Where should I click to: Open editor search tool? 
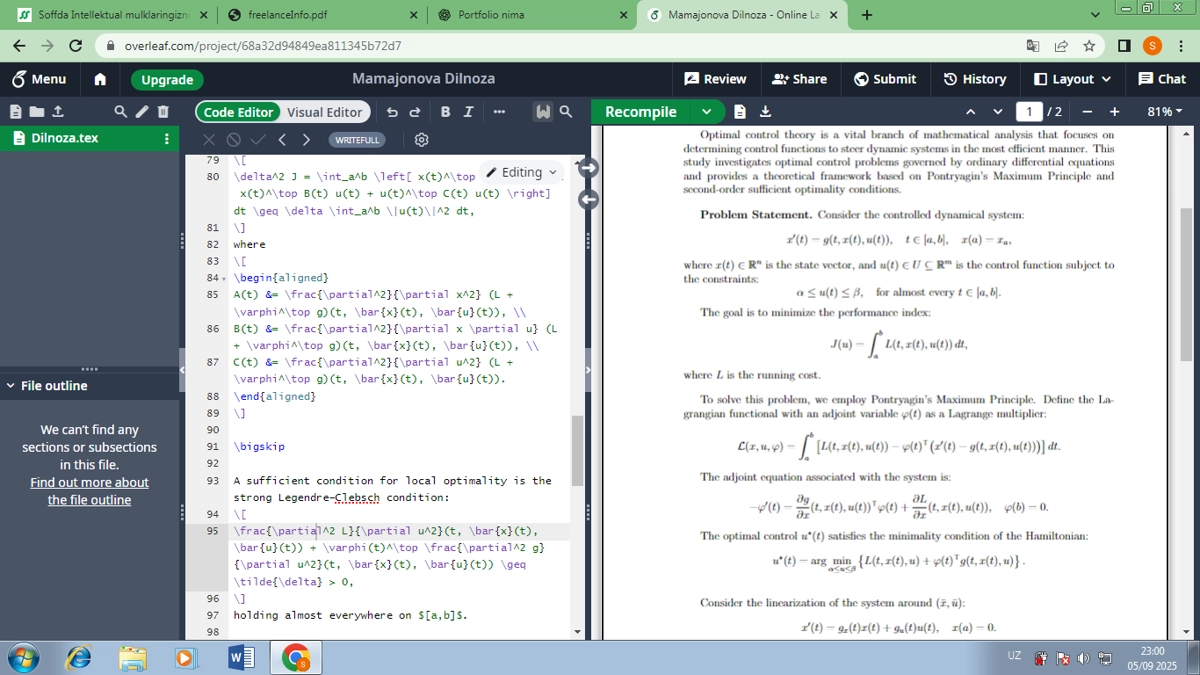[x=566, y=112]
